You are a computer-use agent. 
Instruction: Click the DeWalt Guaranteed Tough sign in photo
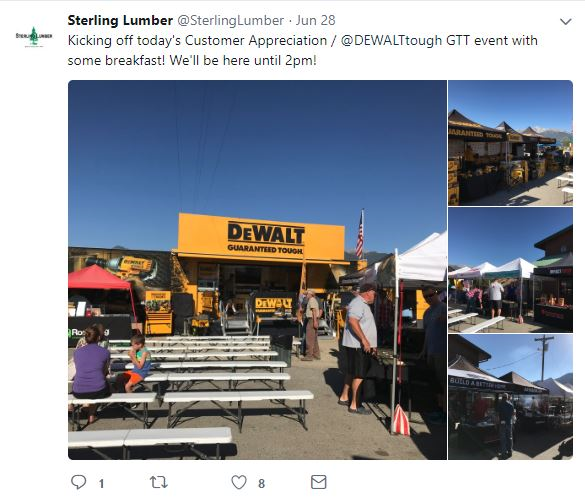click(x=261, y=236)
